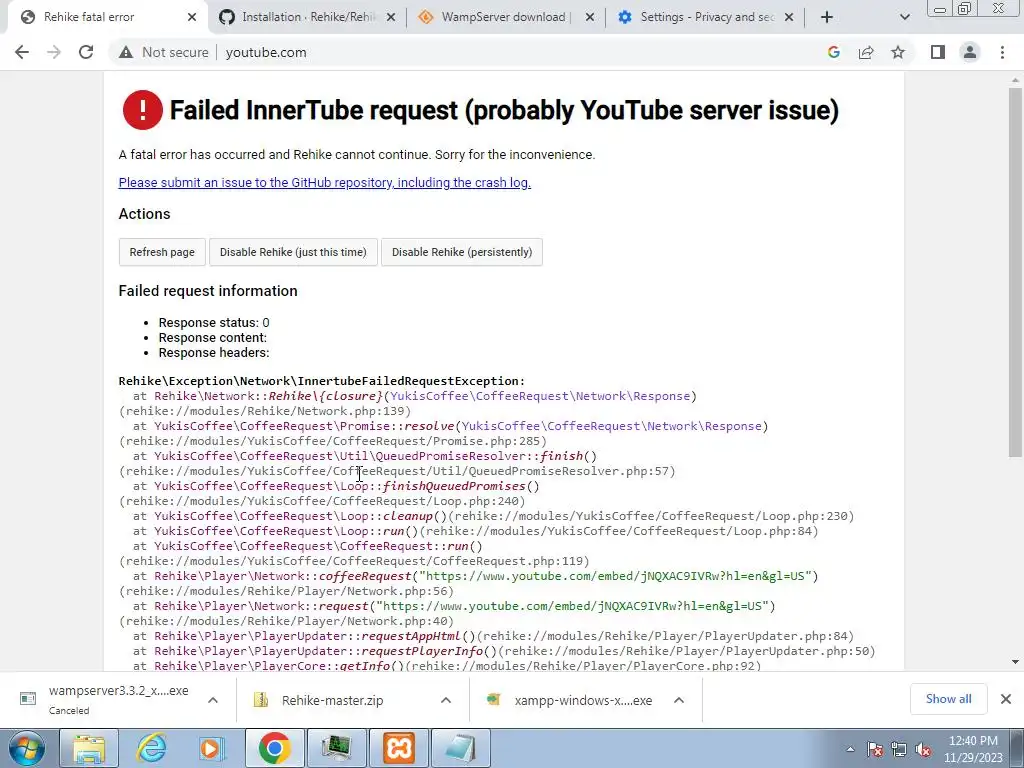Open the system monitor taskbar app

[x=336, y=748]
